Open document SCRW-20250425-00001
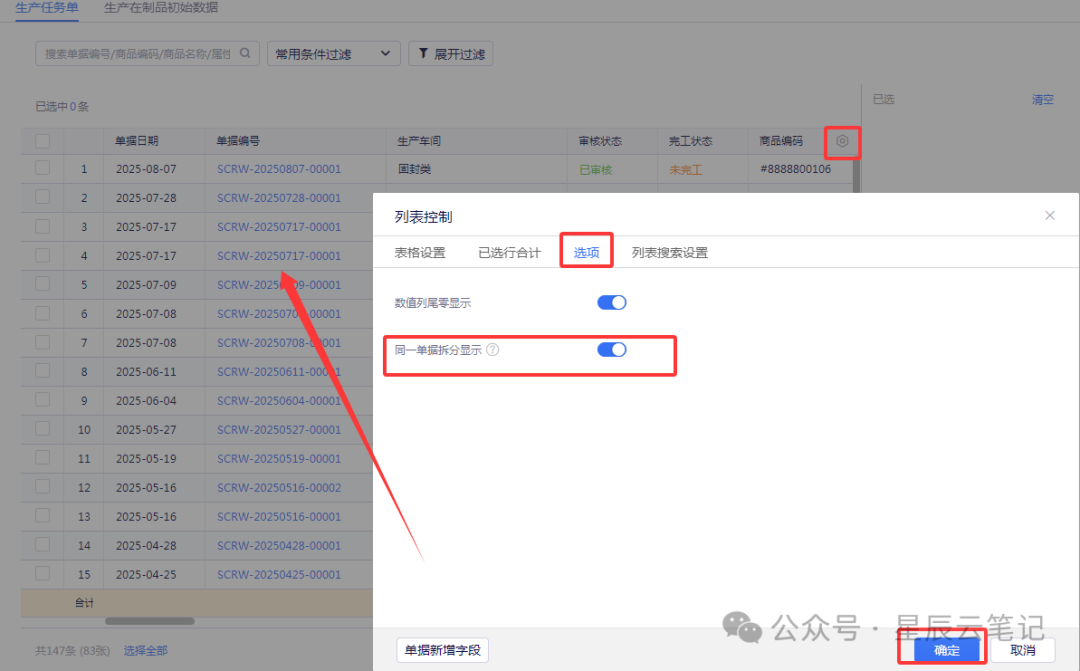 point(279,574)
